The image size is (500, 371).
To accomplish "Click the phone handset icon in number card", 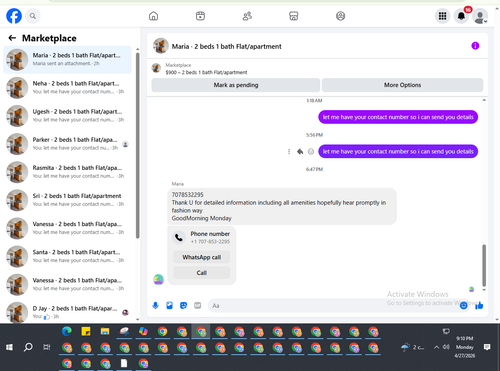I will pos(179,238).
